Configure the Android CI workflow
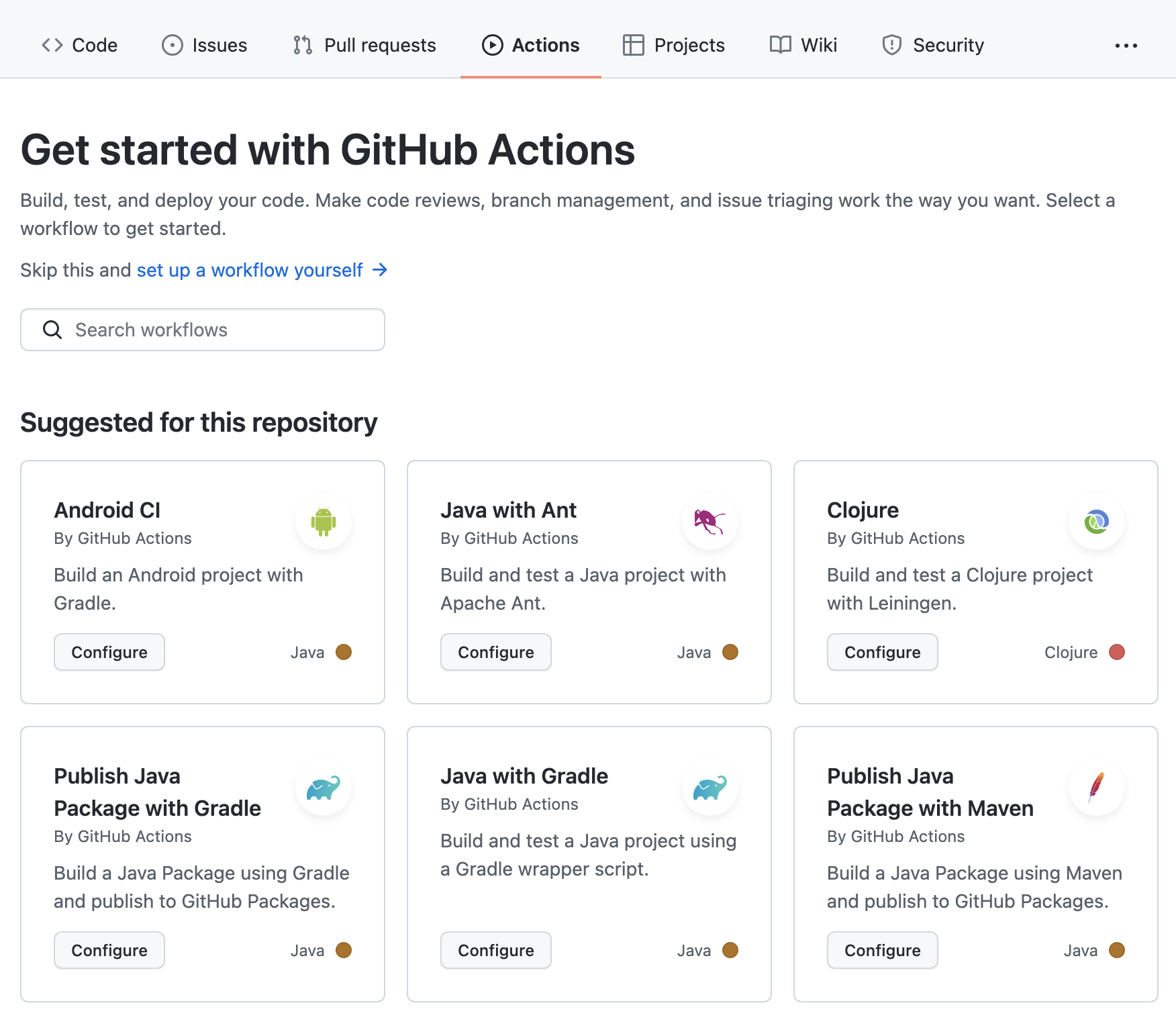This screenshot has width=1176, height=1030. tap(109, 651)
